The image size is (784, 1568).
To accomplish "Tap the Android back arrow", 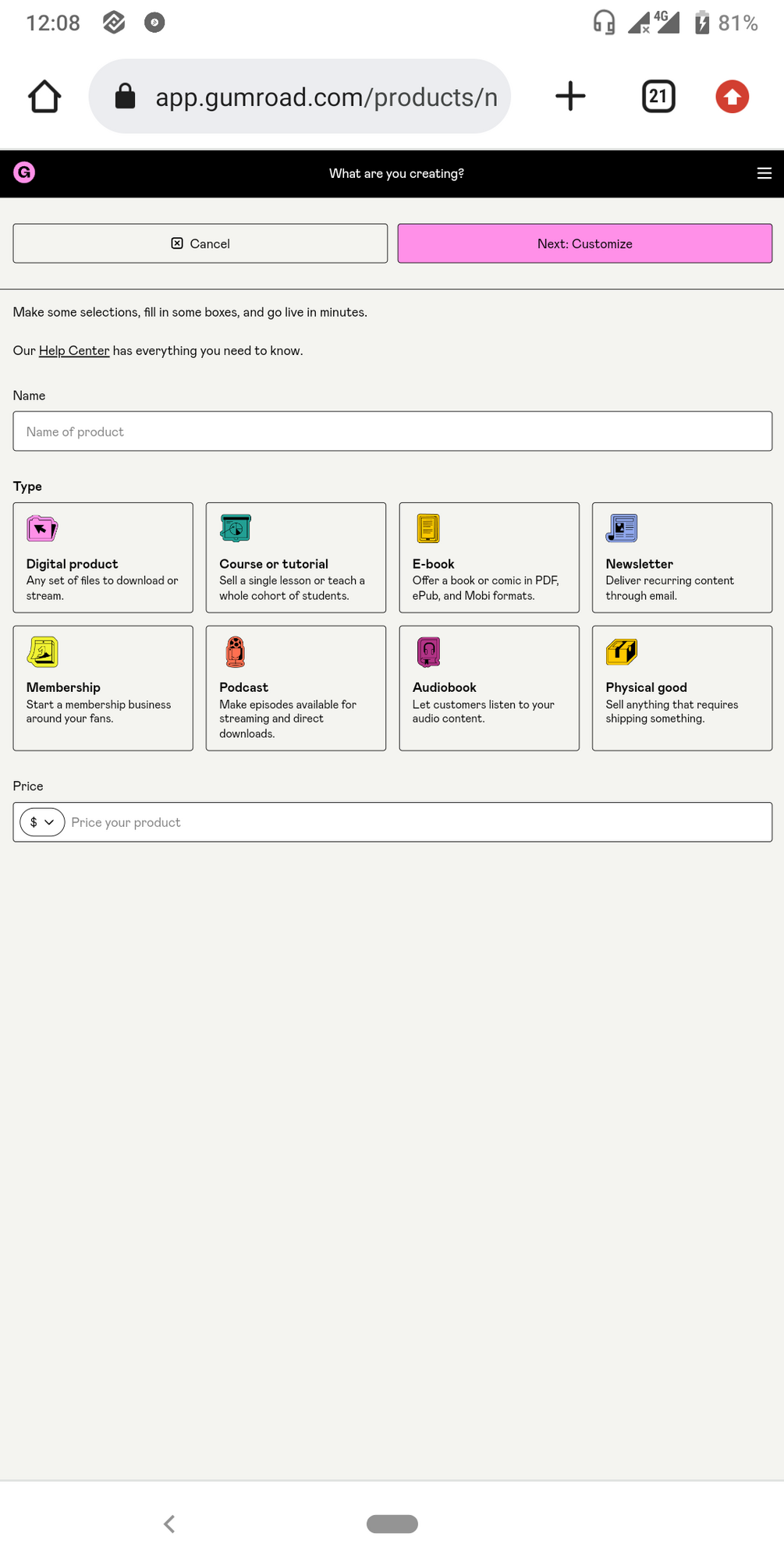I will pos(169,1524).
